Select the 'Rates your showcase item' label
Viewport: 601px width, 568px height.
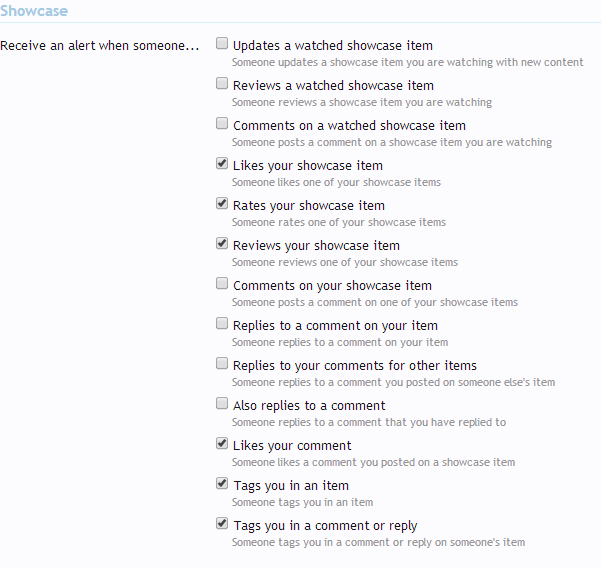click(x=308, y=206)
